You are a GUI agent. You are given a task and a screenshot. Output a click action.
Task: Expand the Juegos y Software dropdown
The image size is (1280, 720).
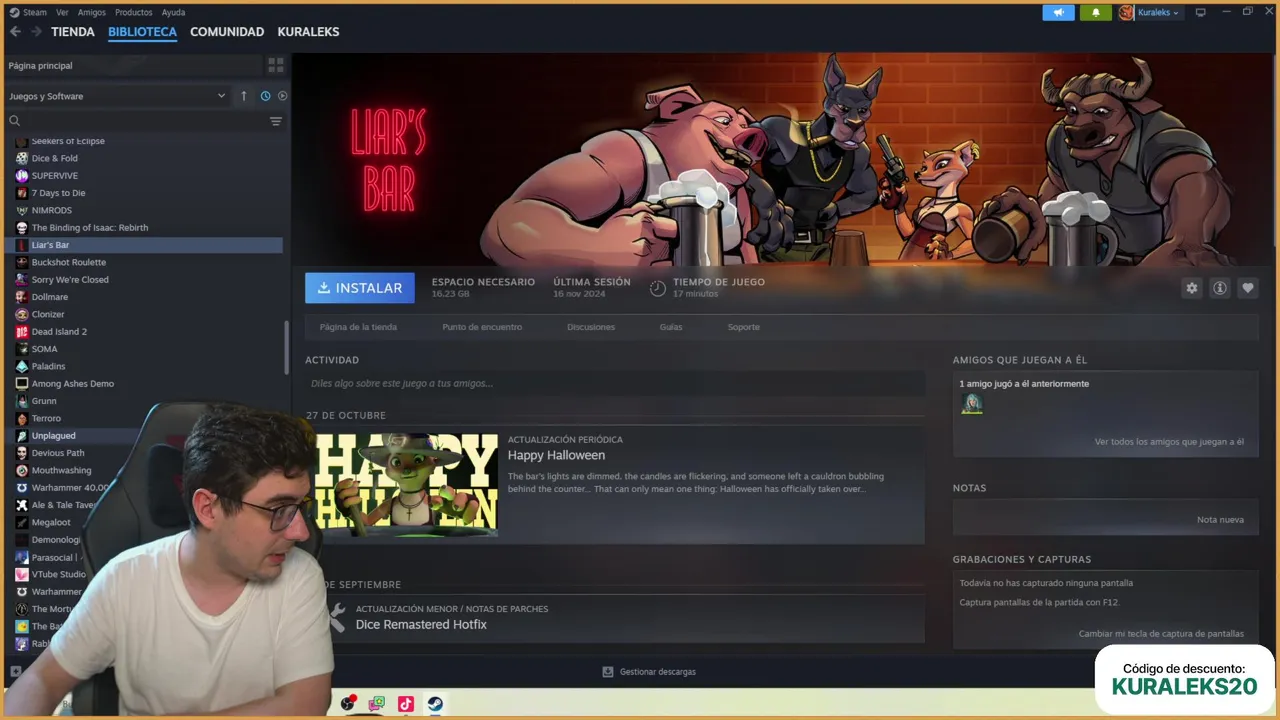(x=117, y=96)
